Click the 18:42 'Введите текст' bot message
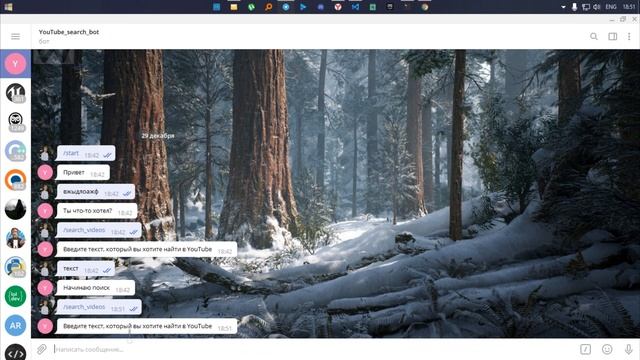 click(147, 249)
